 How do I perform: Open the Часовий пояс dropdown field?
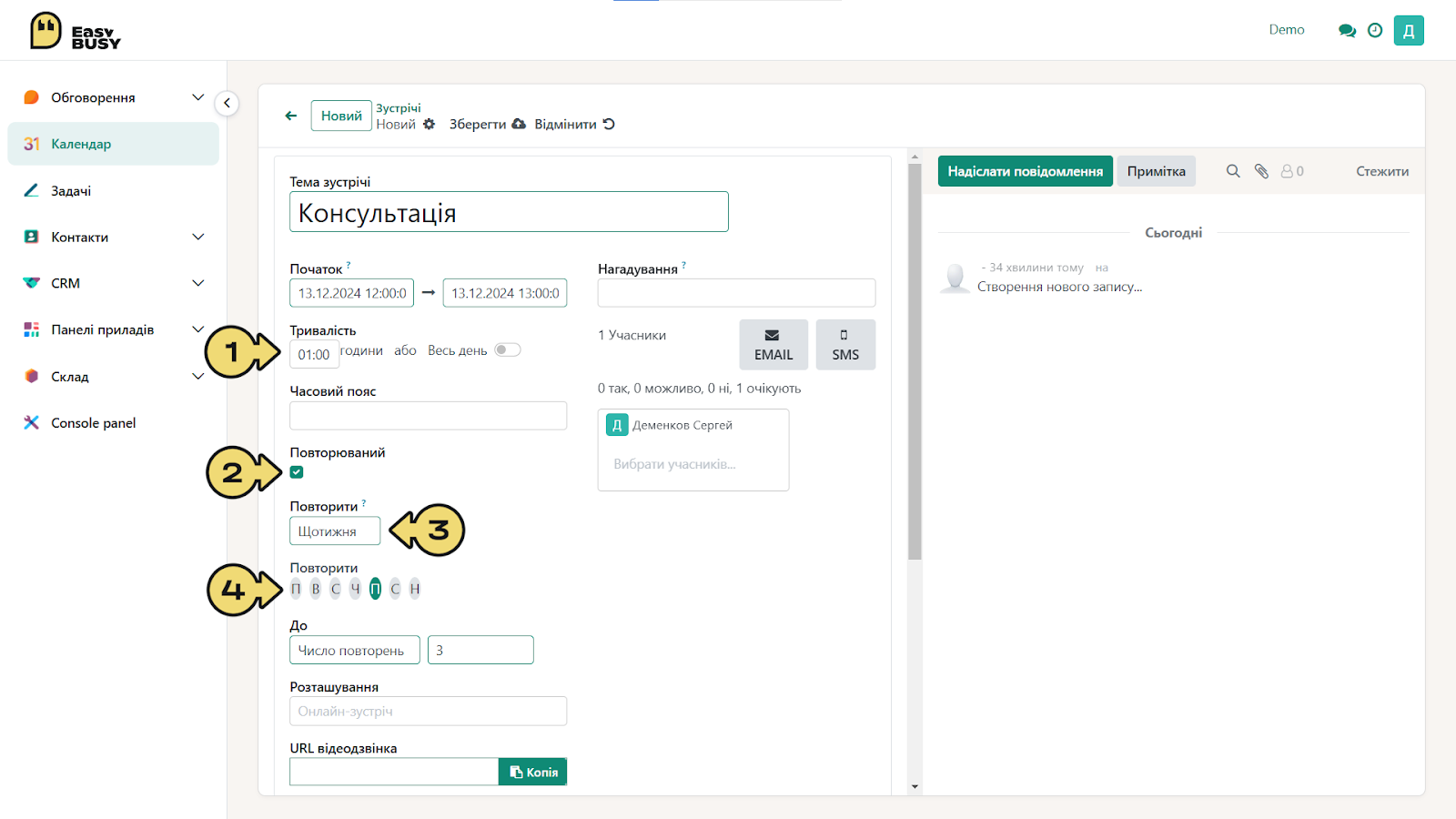click(x=428, y=416)
